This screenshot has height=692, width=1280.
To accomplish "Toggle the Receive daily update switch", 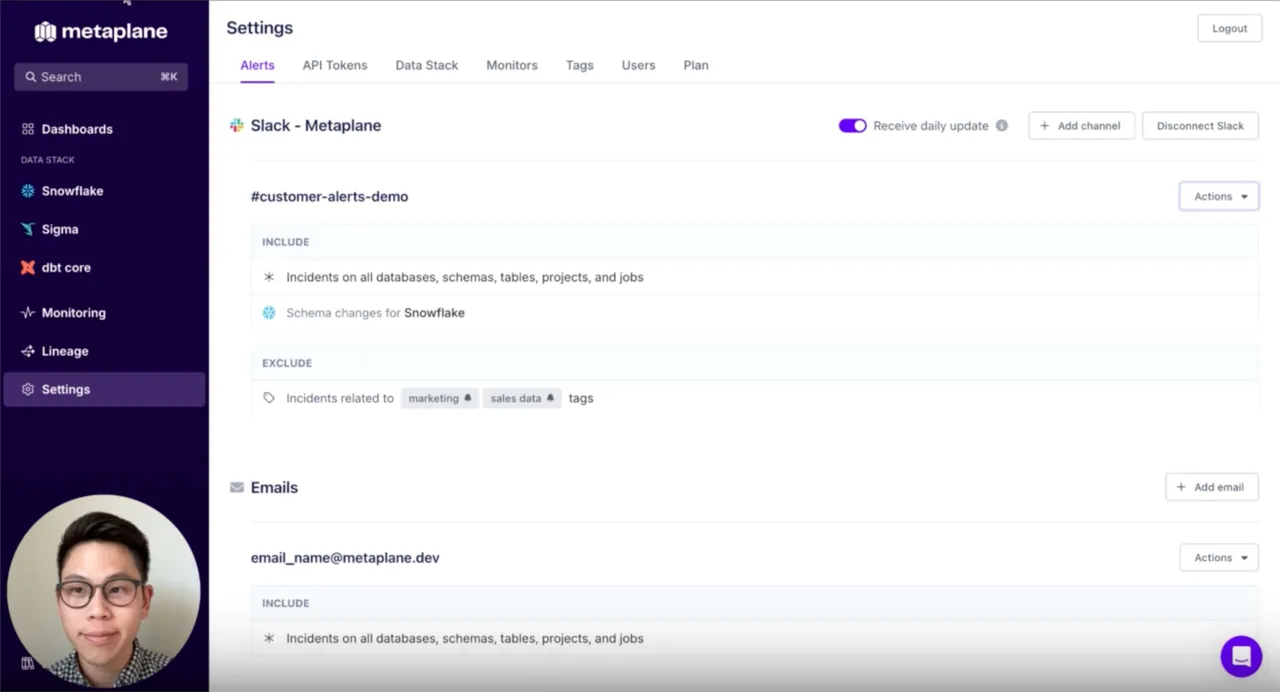I will [852, 126].
